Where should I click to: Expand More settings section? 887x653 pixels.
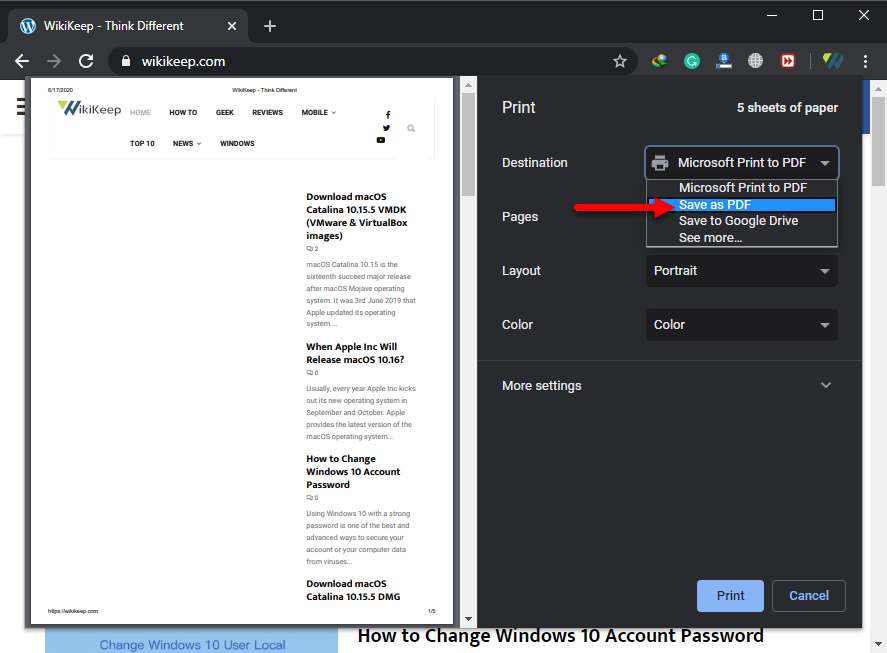(669, 386)
